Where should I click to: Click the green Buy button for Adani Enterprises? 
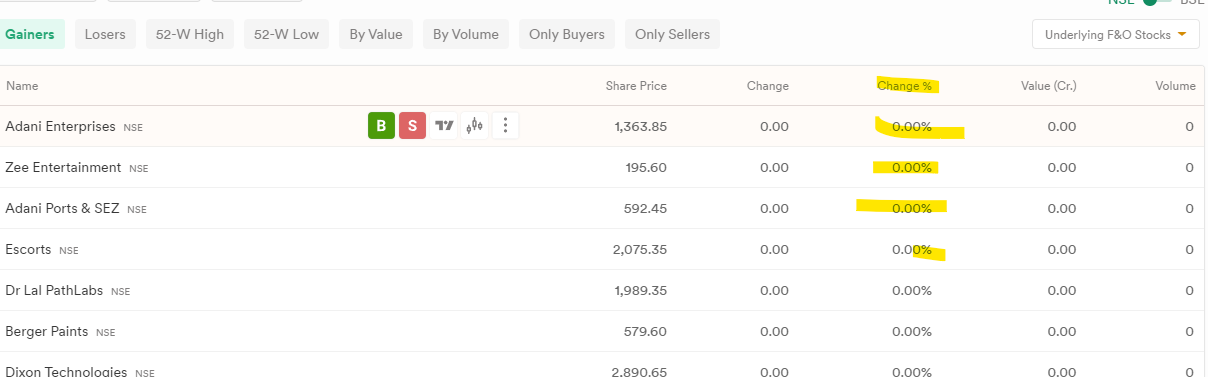click(381, 126)
